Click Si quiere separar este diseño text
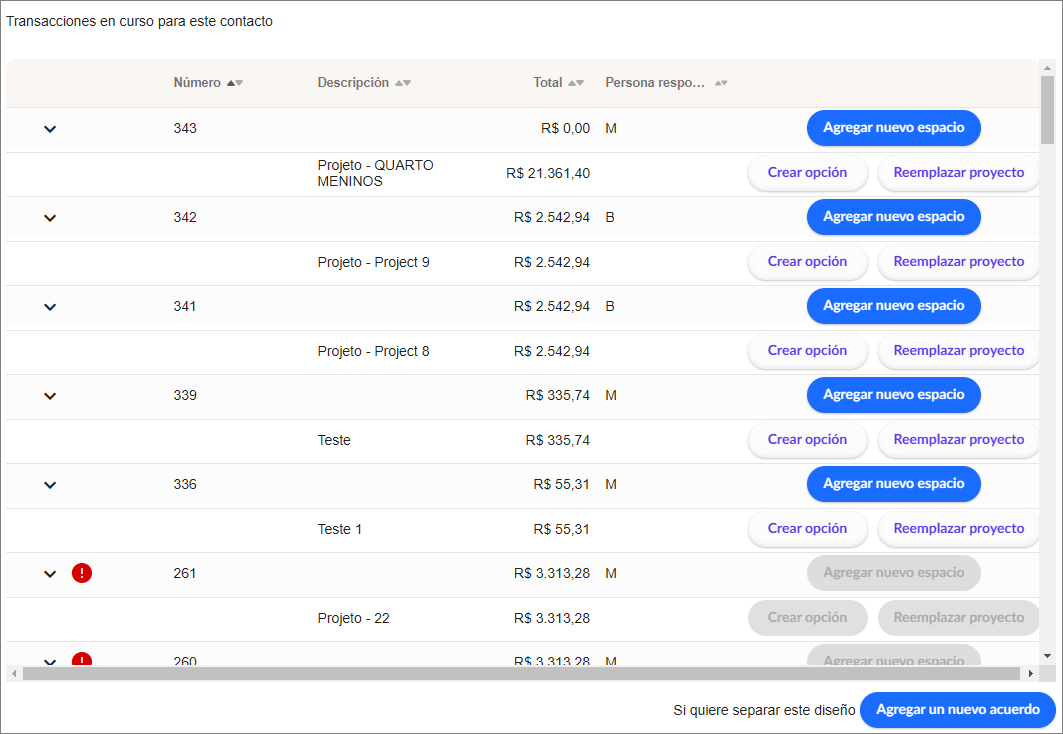 pos(764,710)
